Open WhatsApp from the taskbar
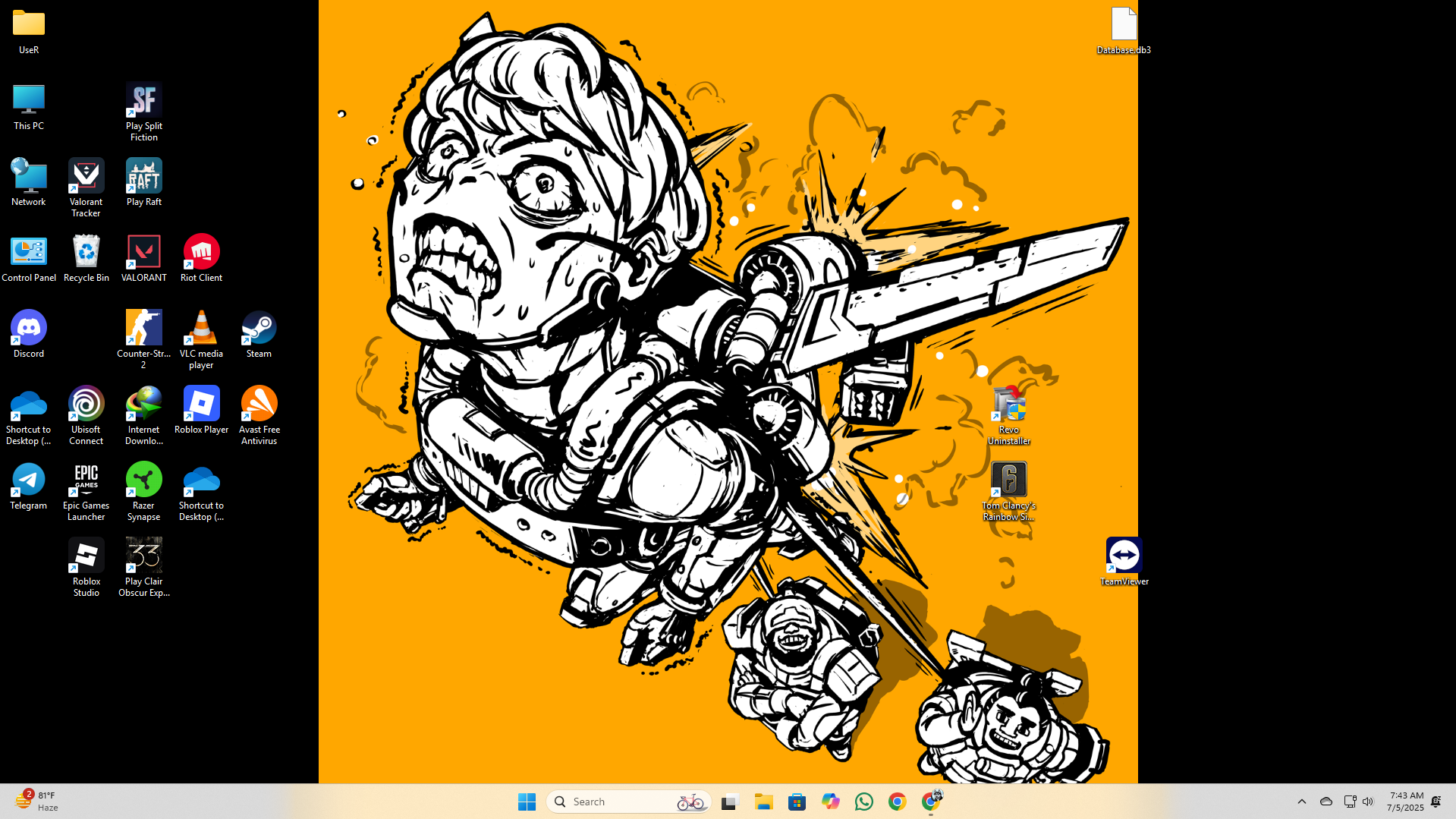The width and height of the screenshot is (1456, 819). (863, 801)
